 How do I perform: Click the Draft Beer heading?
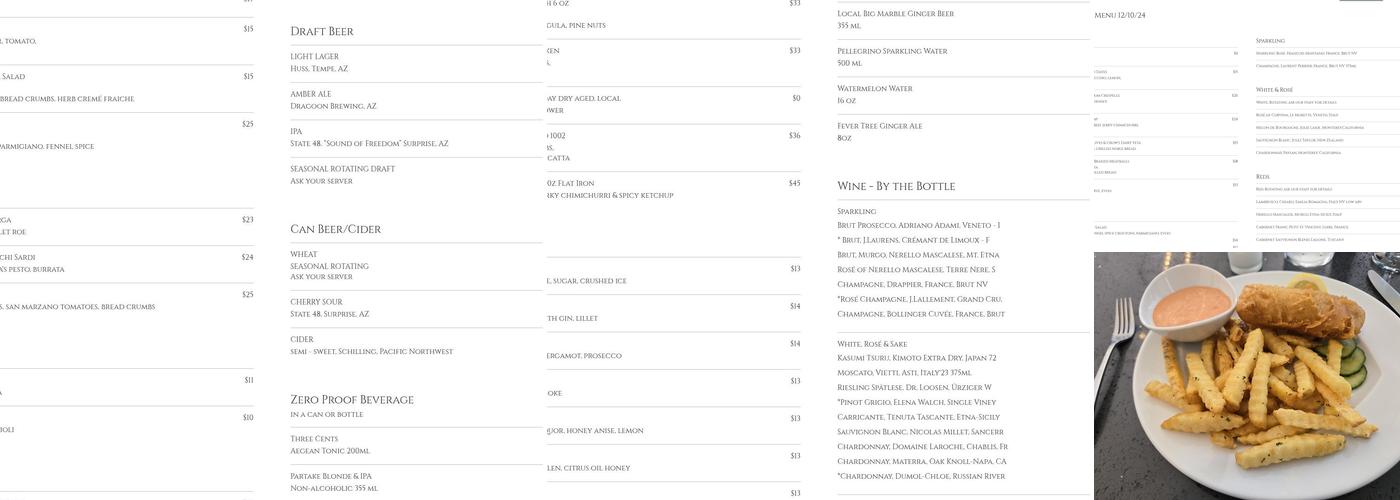coord(322,32)
